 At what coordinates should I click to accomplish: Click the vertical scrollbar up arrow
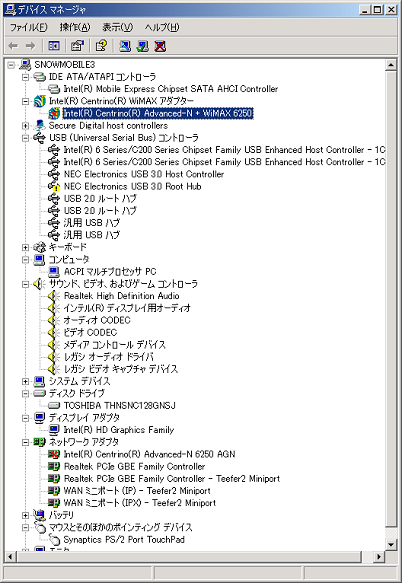(390, 65)
